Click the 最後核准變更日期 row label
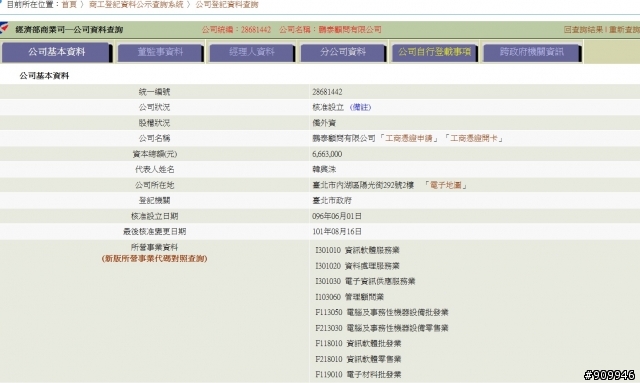Image resolution: width=640 pixels, height=383 pixels. tap(154, 232)
